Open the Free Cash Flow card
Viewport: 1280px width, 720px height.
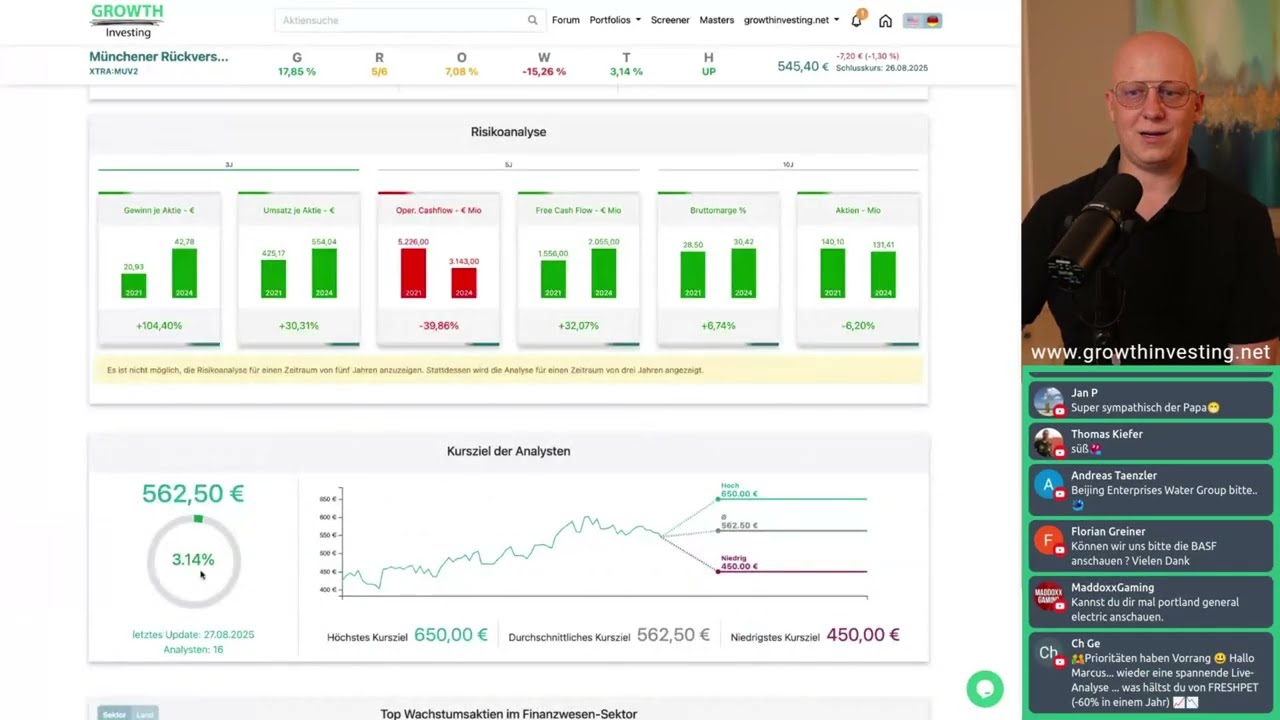pos(578,269)
